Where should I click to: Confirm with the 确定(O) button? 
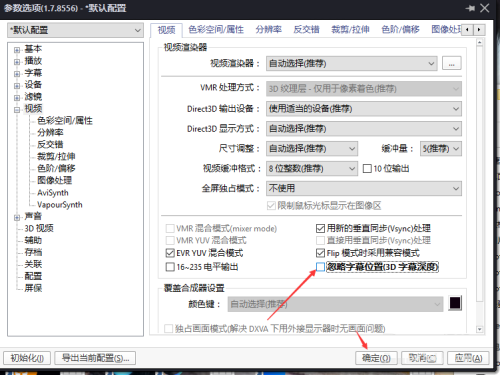(376, 358)
